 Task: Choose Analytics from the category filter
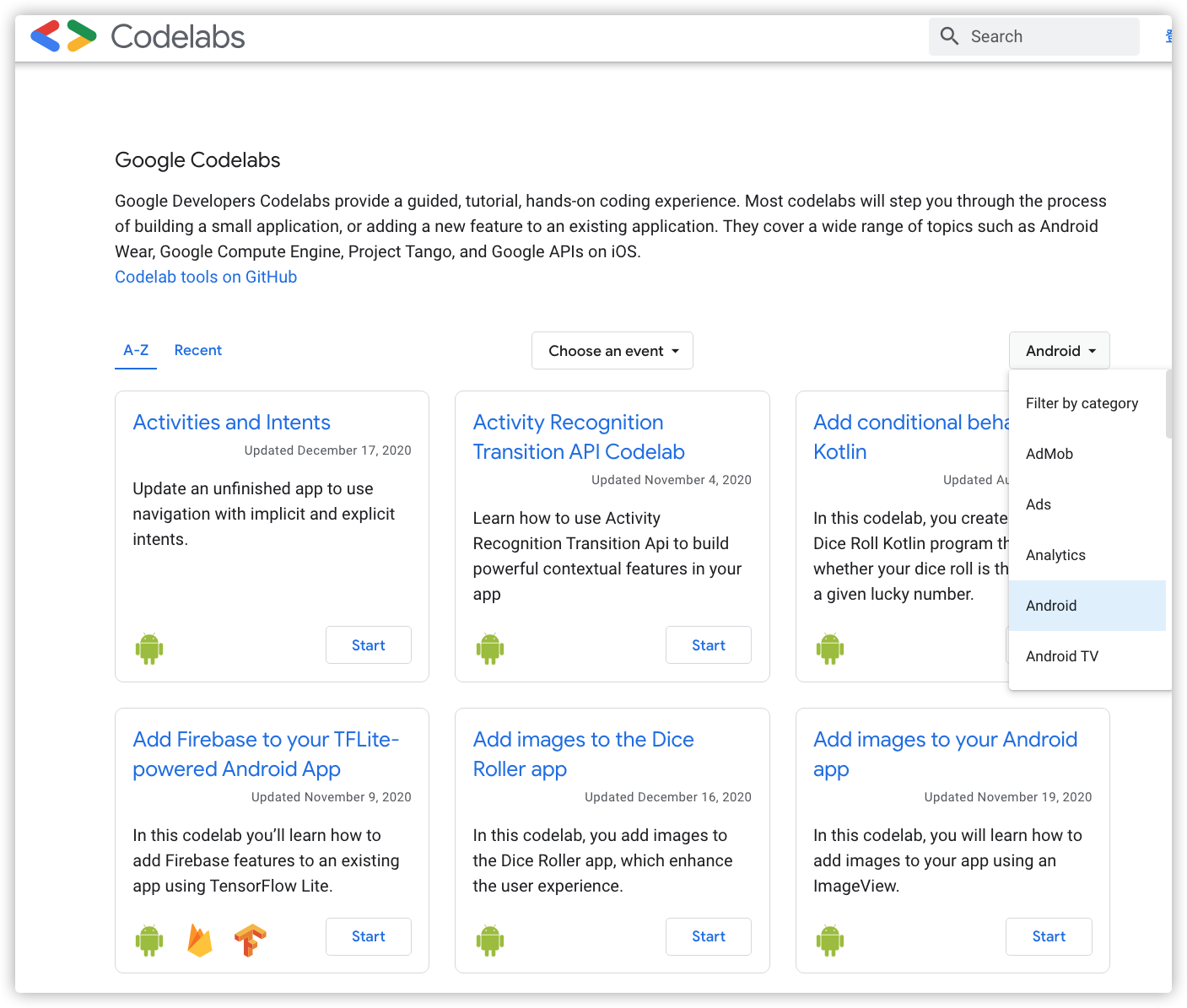1055,555
